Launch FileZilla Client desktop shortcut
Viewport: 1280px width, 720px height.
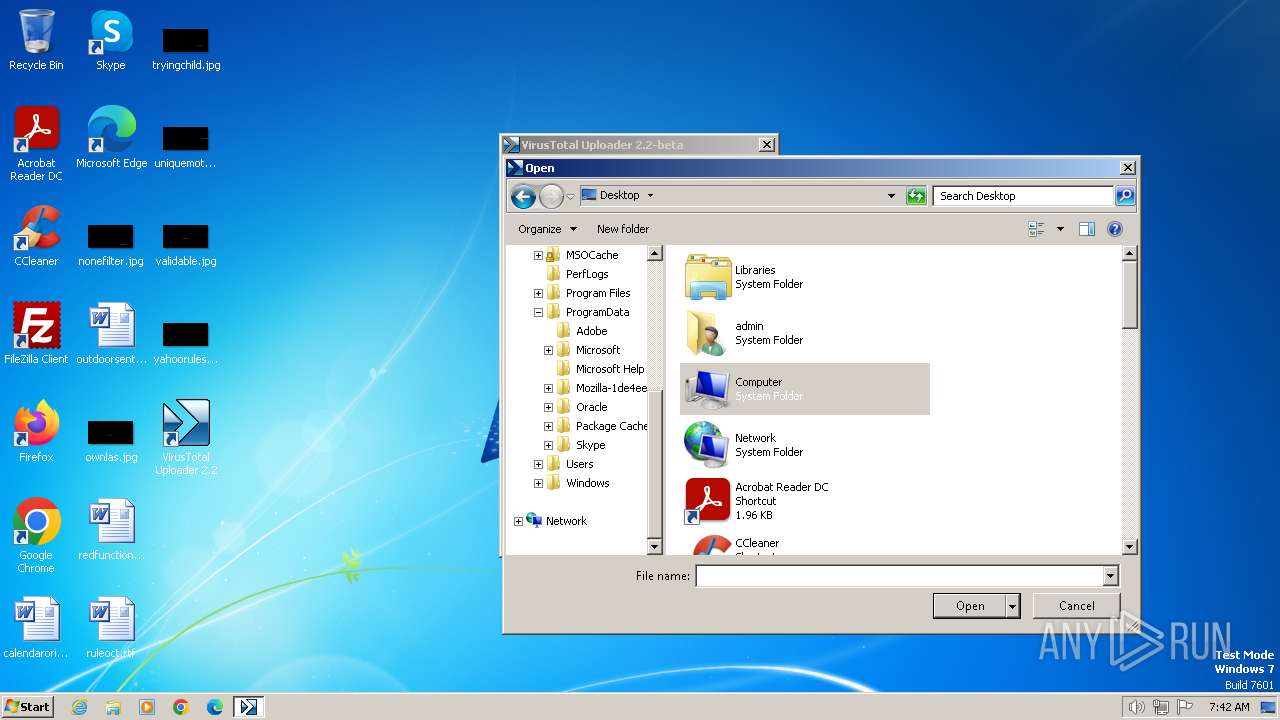pos(36,334)
